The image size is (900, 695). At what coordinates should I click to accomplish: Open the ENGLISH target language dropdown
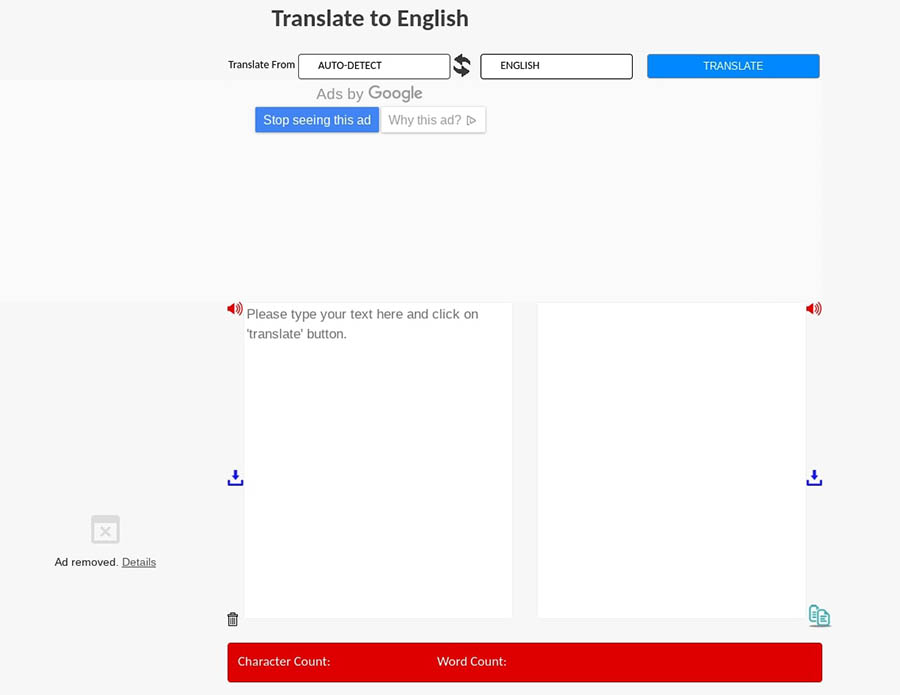556,66
